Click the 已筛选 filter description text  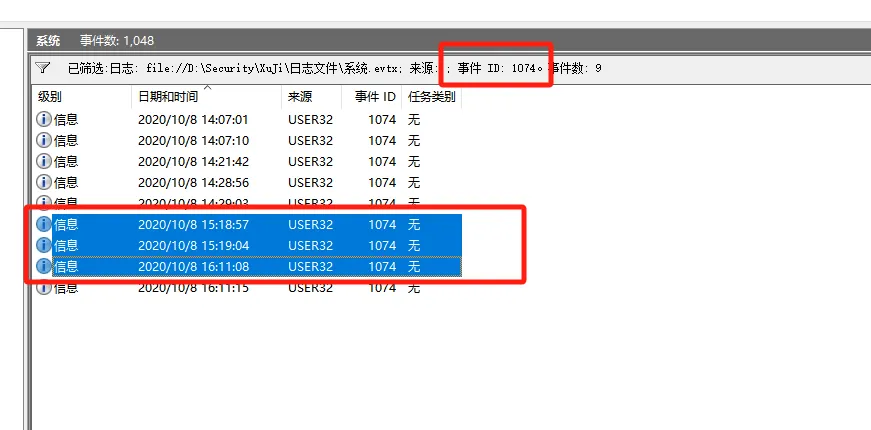click(x=334, y=68)
